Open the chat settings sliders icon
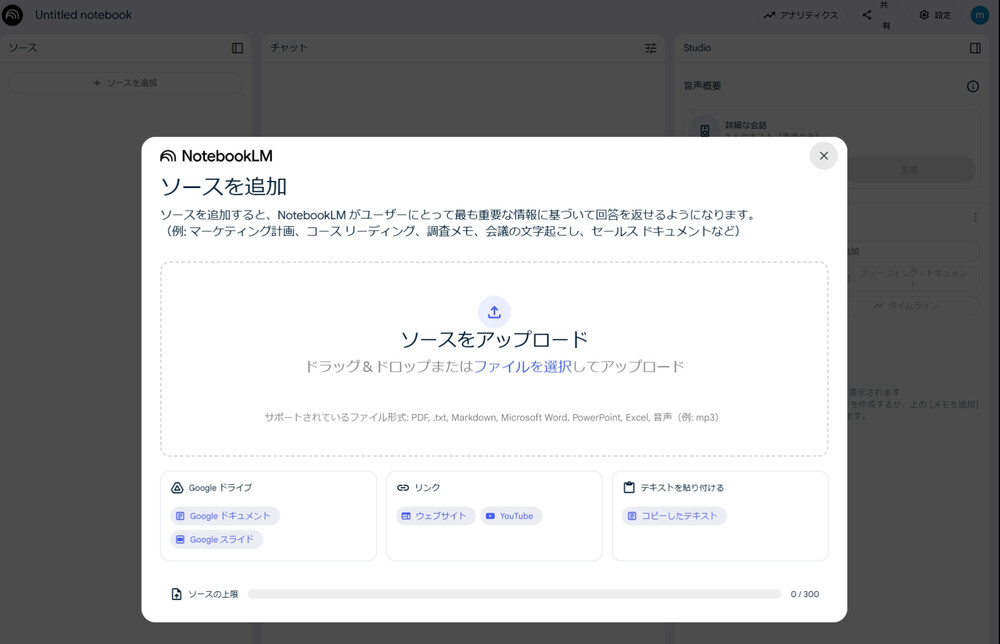Image resolution: width=1000 pixels, height=644 pixels. 650,47
